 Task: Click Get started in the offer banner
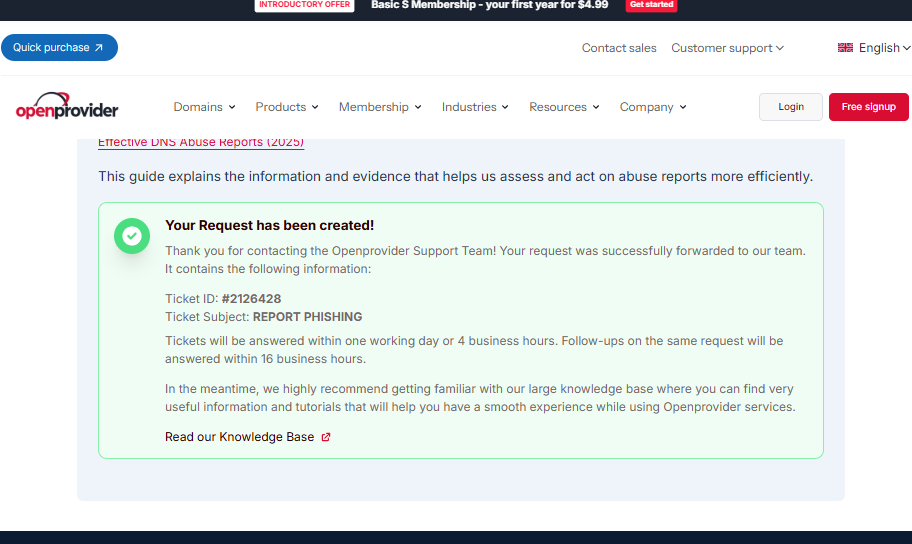[x=651, y=5]
